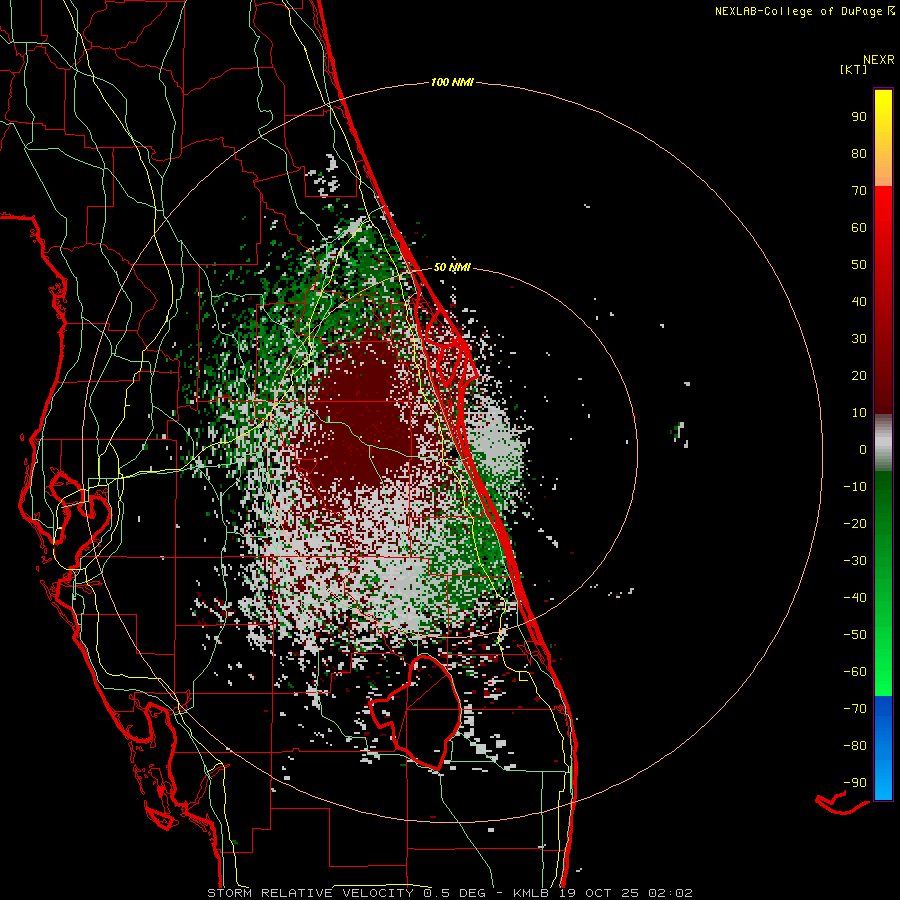Click the STORM RELATIVE VELOCITY caption text
Viewport: 900px width, 900px height.
click(x=313, y=893)
